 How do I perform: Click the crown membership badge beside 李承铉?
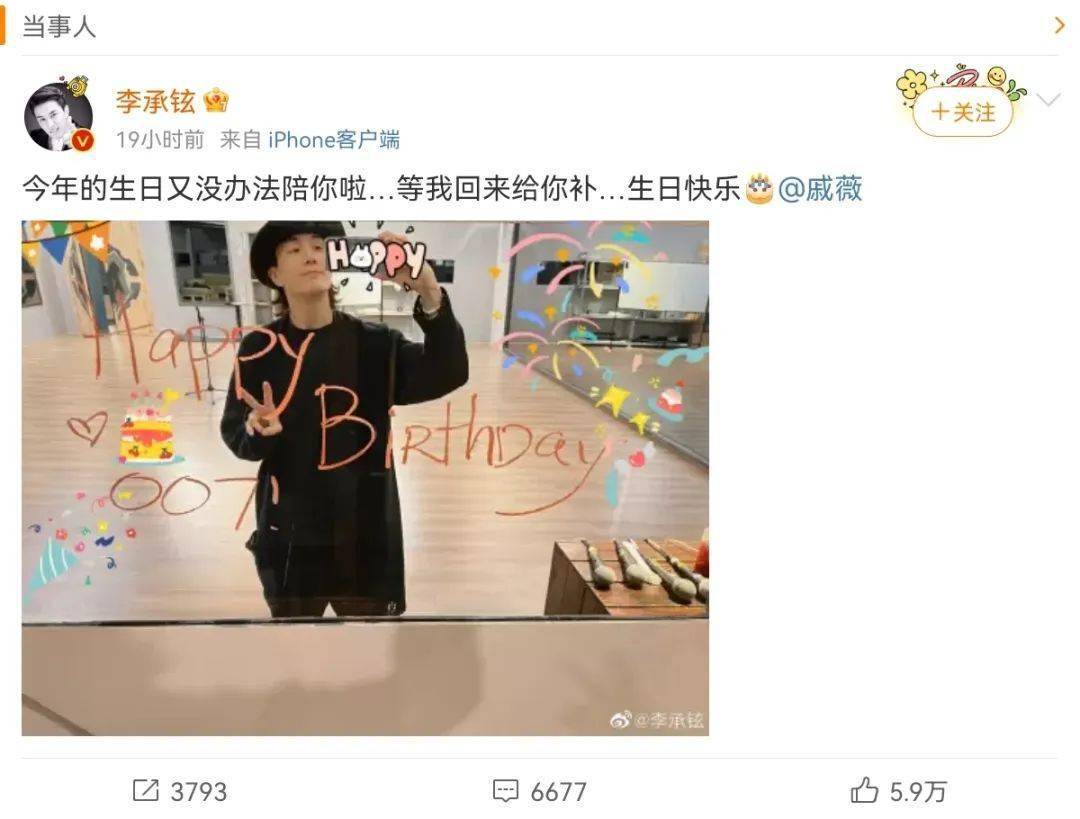pyautogui.click(x=216, y=101)
